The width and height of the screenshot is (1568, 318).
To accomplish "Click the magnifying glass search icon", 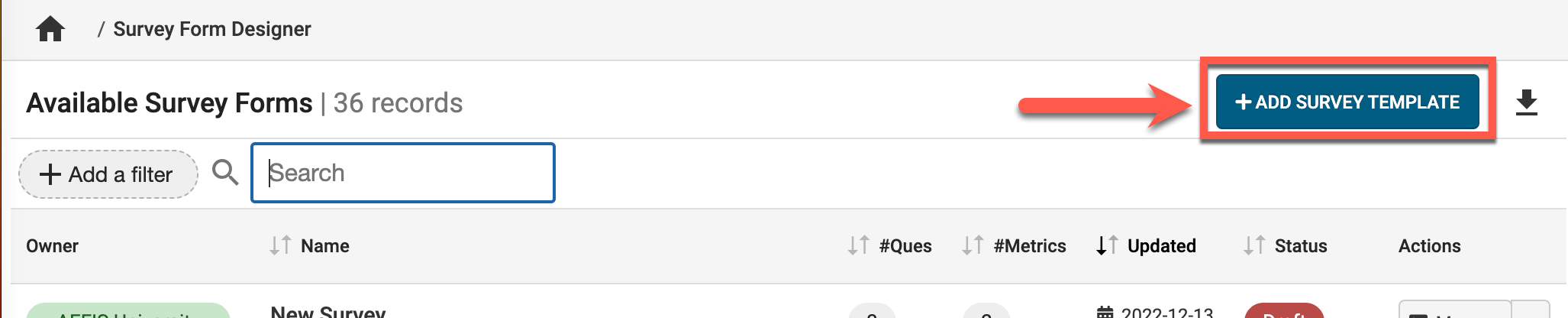I will 224,173.
